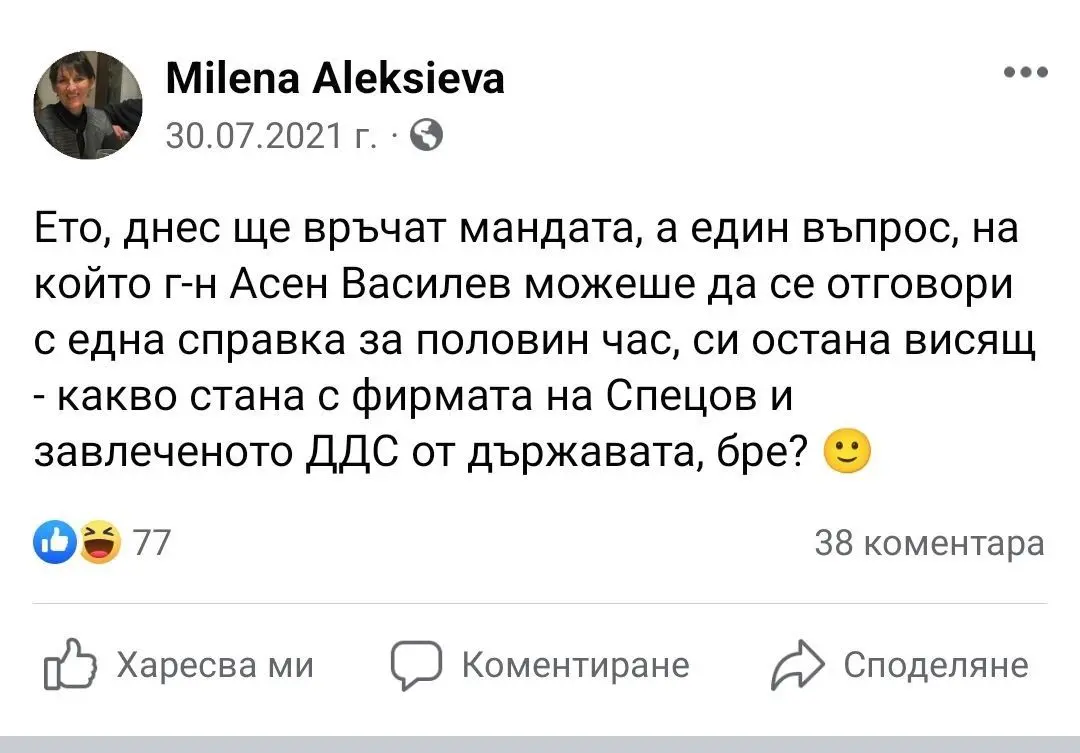Open the list of 77 reactions
The height and width of the screenshot is (753, 1080).
pyautogui.click(x=151, y=544)
